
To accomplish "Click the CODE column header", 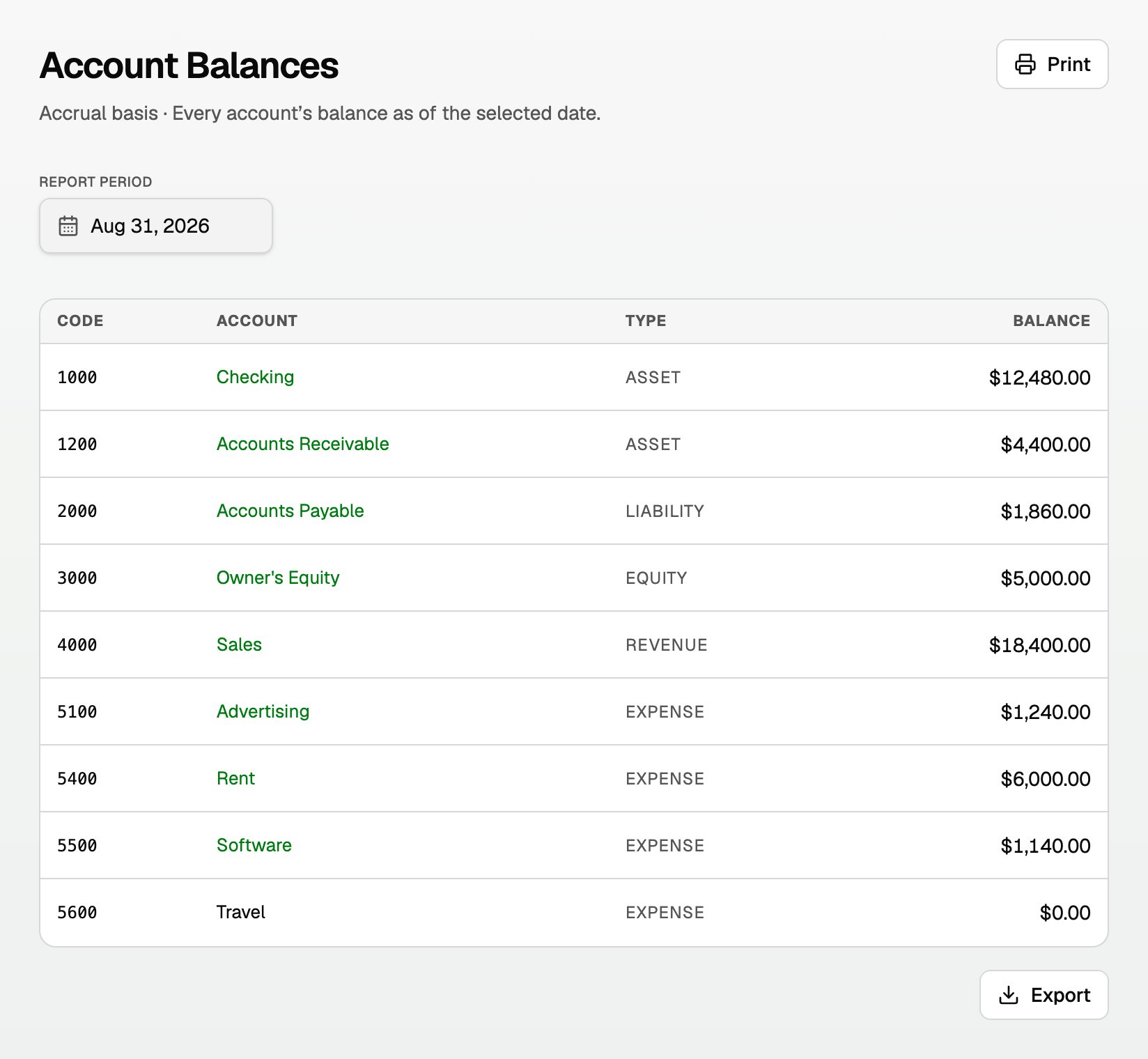I will pyautogui.click(x=80, y=320).
